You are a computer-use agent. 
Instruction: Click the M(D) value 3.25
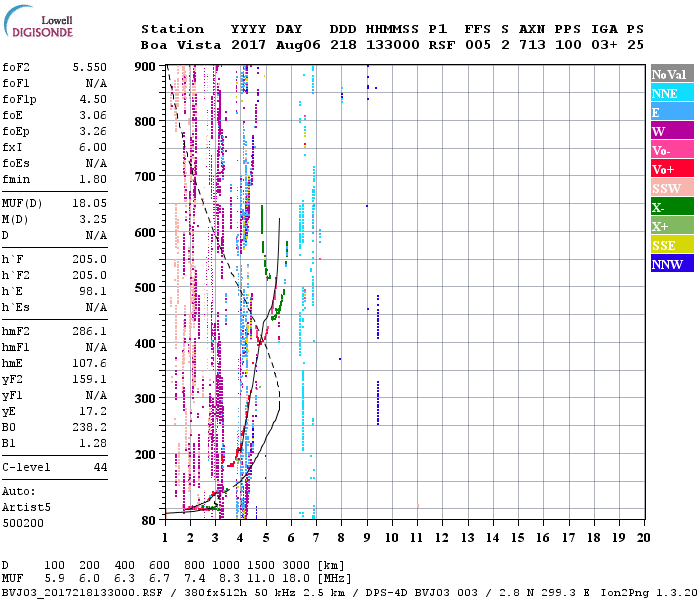click(x=93, y=219)
